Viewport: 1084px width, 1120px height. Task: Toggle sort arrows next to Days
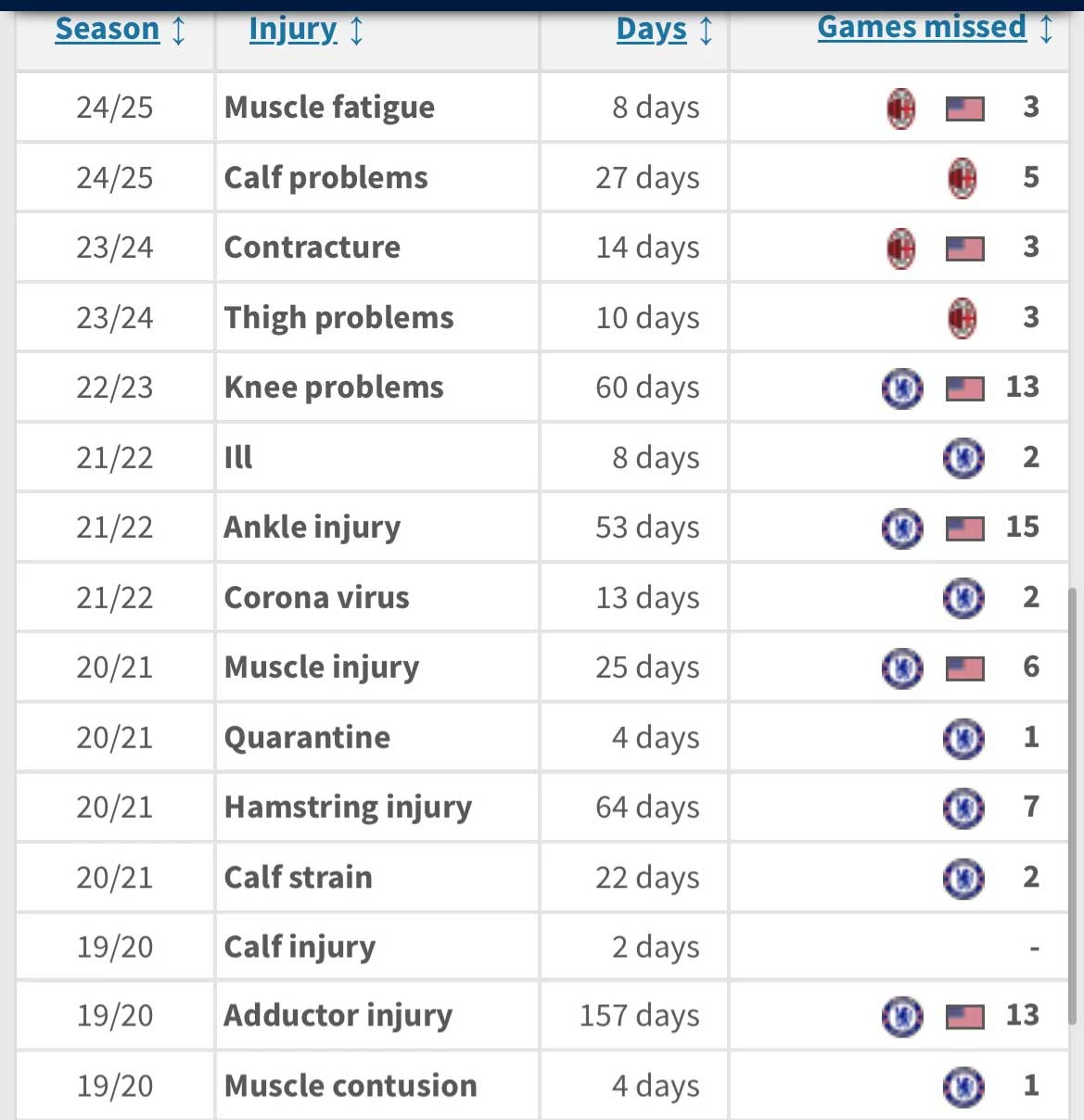(x=706, y=30)
